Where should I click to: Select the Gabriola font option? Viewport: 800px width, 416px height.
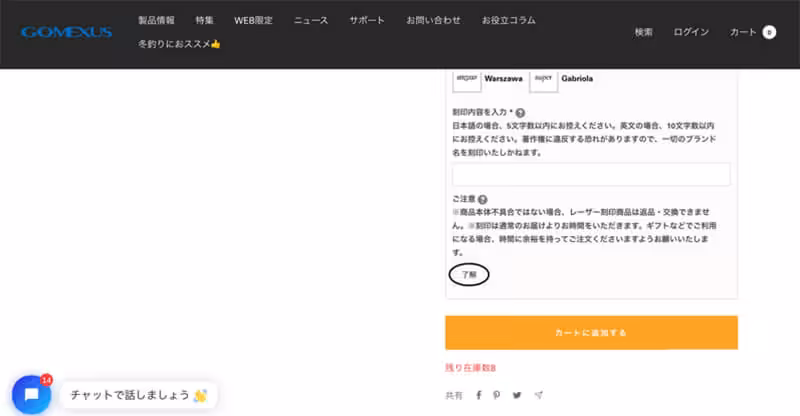[577, 79]
